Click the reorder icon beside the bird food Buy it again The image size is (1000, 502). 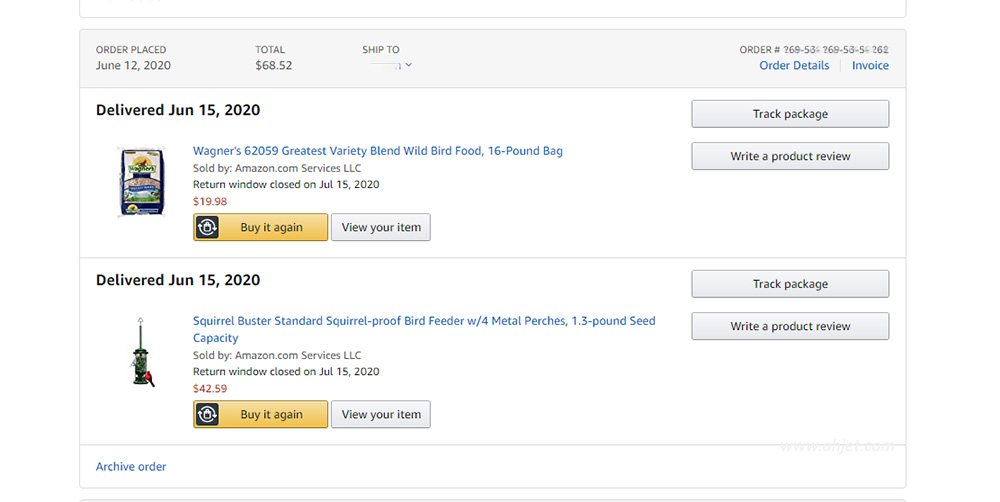click(x=207, y=227)
